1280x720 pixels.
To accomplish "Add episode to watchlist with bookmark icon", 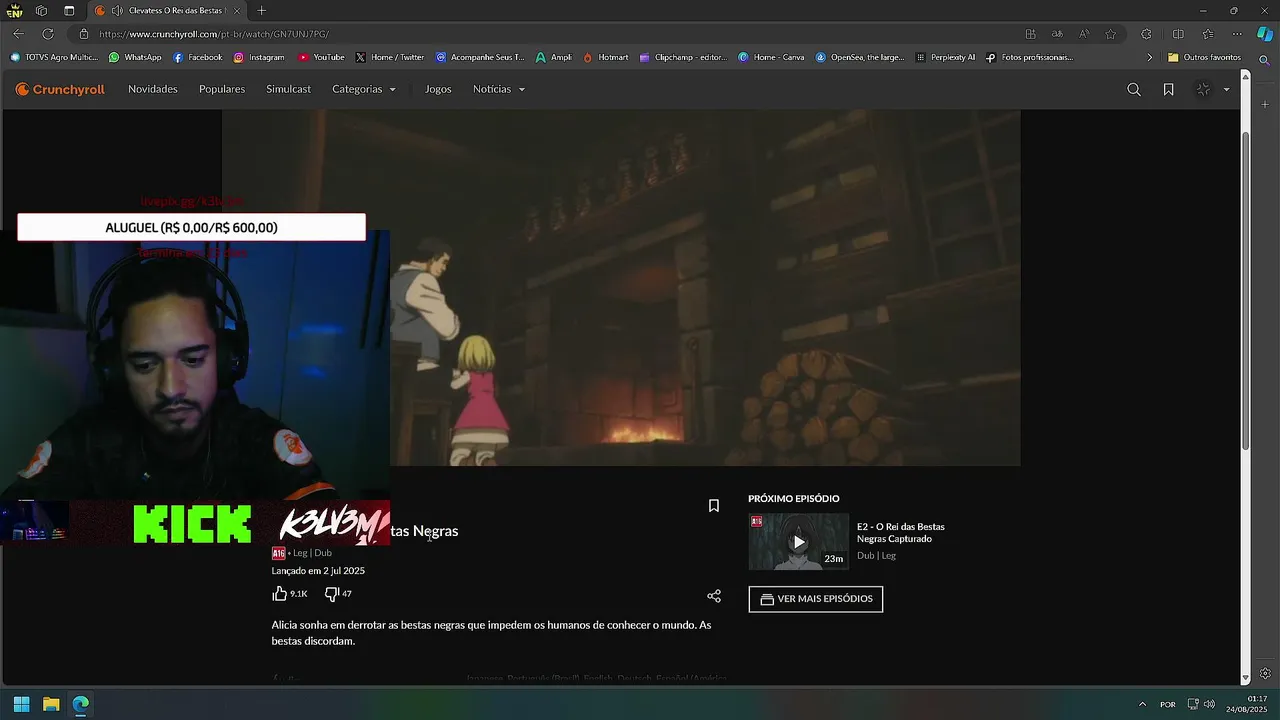I will [x=714, y=506].
